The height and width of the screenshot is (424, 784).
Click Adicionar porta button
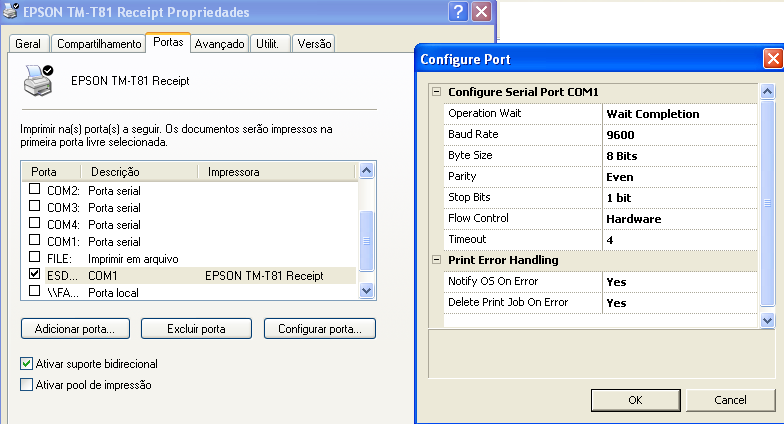click(x=75, y=329)
